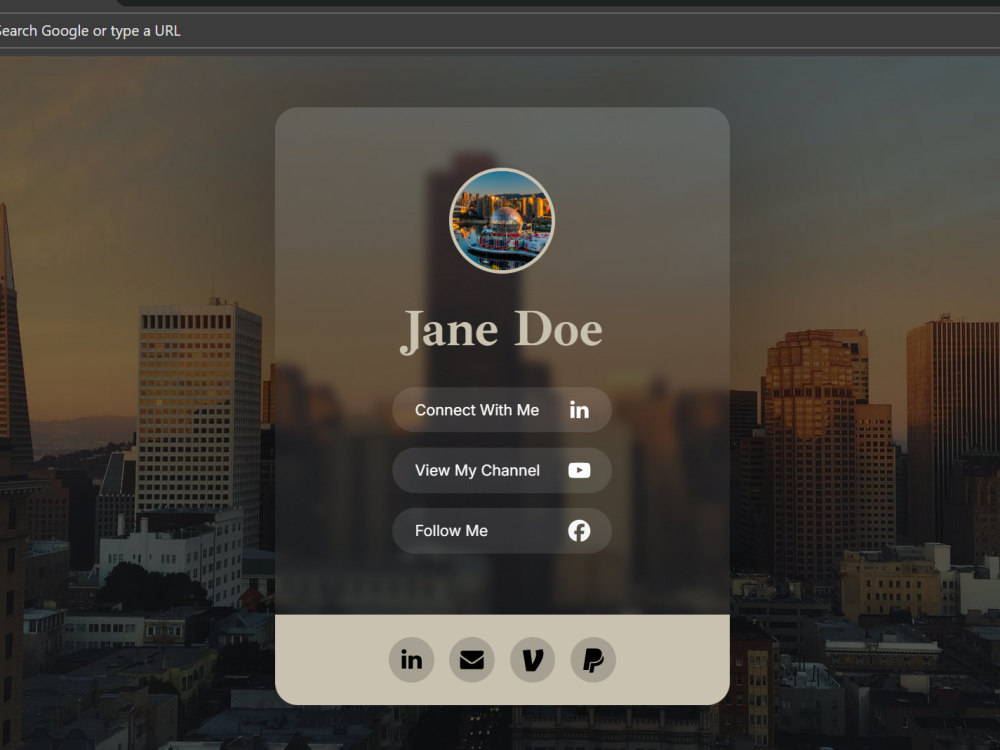Viewport: 1000px width, 750px height.
Task: Click the Connect With Me button
Action: (x=502, y=409)
